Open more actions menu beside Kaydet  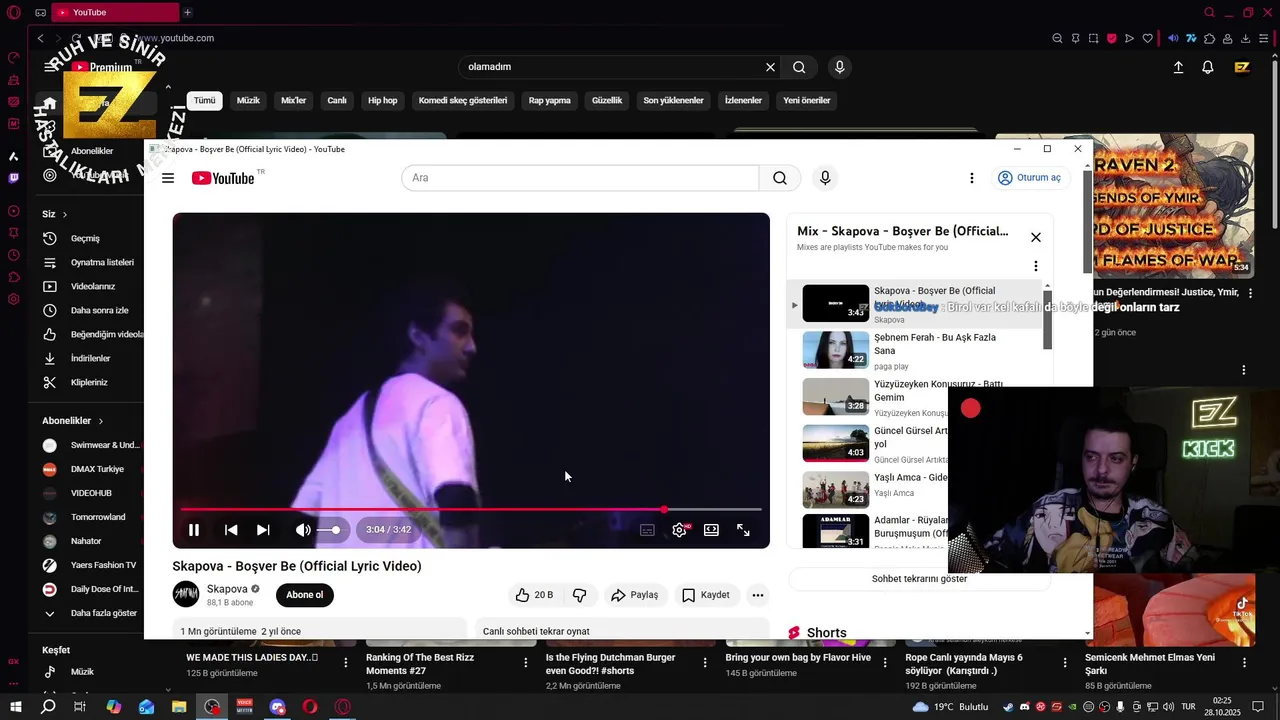click(x=758, y=595)
